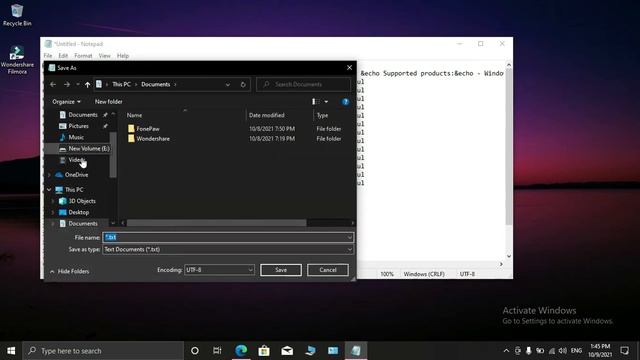Open the Windows Start menu
This screenshot has width=640, height=360.
pyautogui.click(x=11, y=351)
